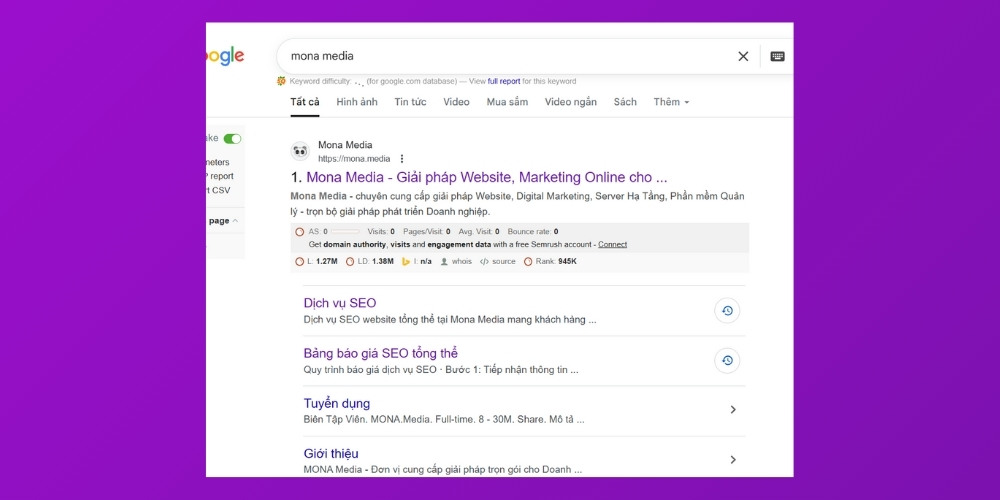The height and width of the screenshot is (500, 1000).
Task: Click the Visits: 0 text
Action: [381, 232]
